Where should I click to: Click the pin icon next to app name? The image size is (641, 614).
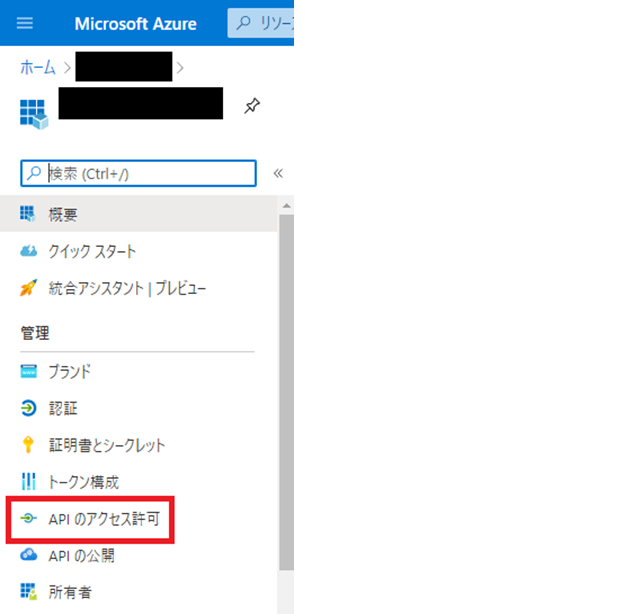[252, 106]
